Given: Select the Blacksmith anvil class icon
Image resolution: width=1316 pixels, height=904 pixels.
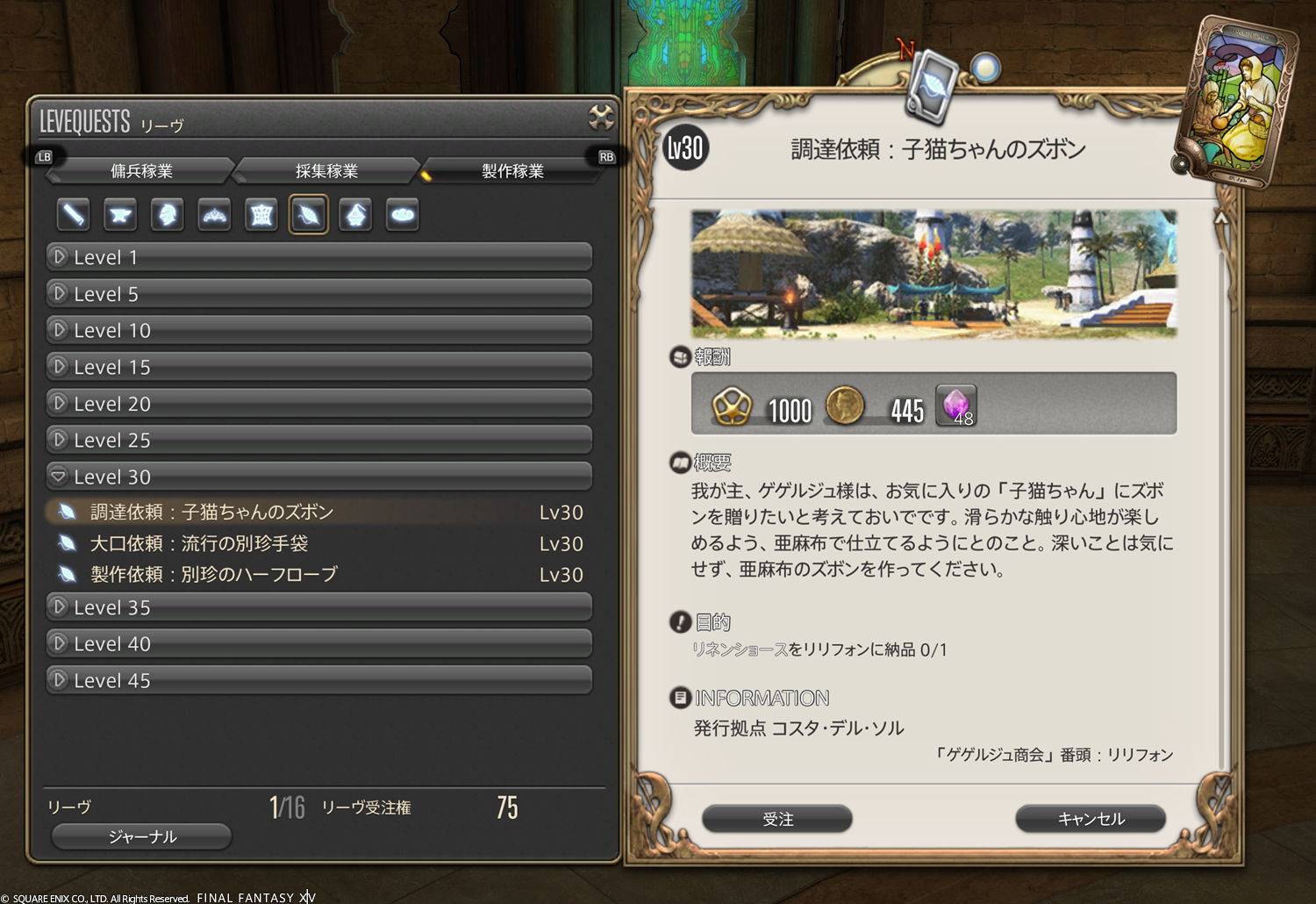Looking at the screenshot, I should (120, 214).
